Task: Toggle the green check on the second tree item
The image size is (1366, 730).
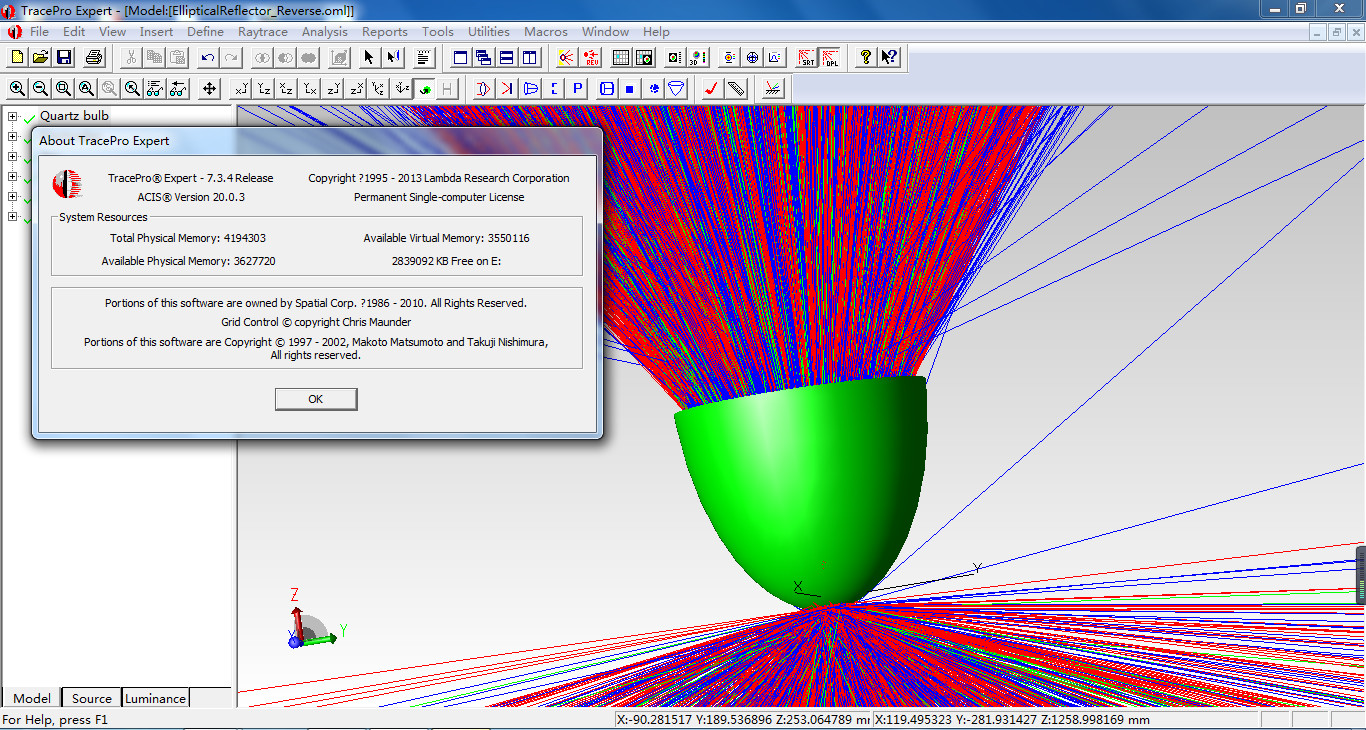Action: click(x=28, y=138)
